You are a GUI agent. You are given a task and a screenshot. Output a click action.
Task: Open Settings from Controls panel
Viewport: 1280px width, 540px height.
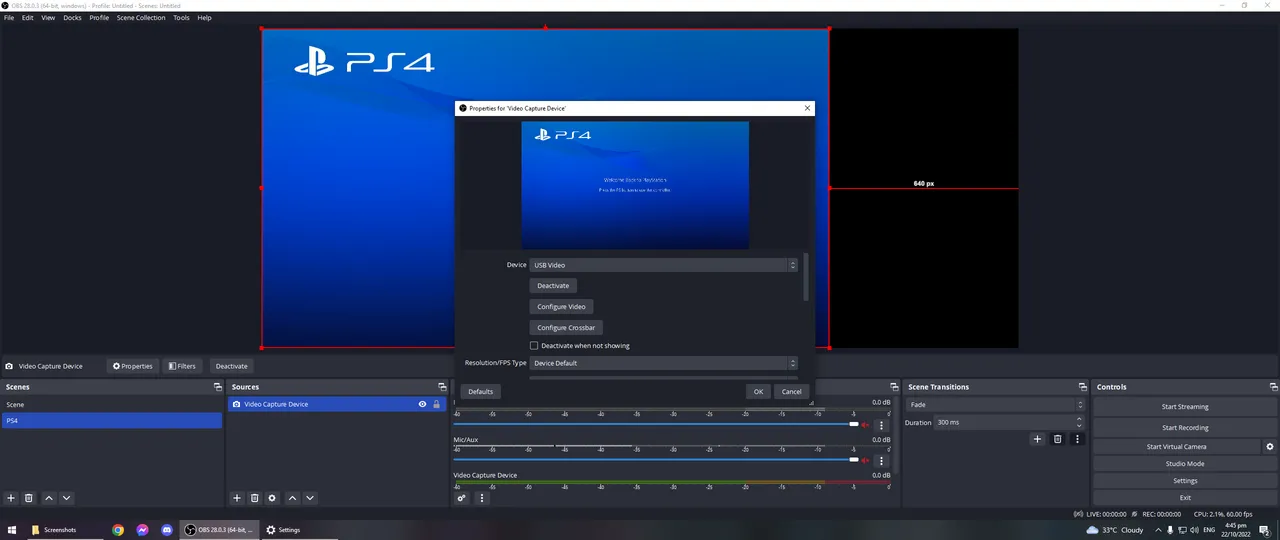coord(1184,481)
